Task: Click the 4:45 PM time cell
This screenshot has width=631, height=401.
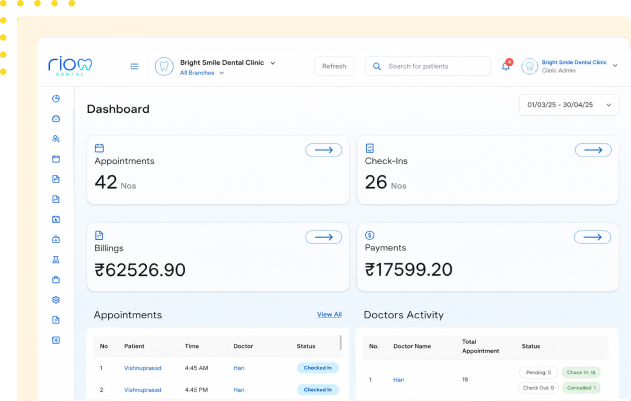Action: pos(196,390)
